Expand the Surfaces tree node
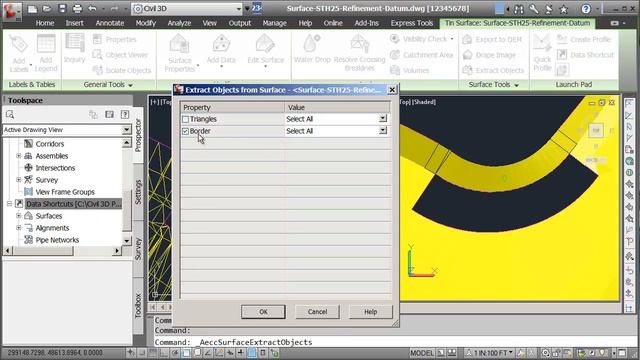The width and height of the screenshot is (640, 360). pos(19,216)
